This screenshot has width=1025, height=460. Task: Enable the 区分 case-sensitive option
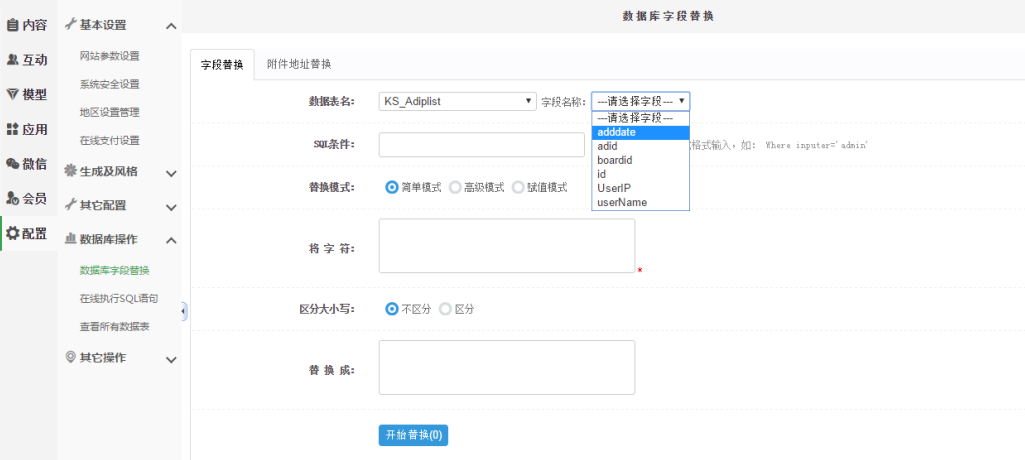pos(445,309)
